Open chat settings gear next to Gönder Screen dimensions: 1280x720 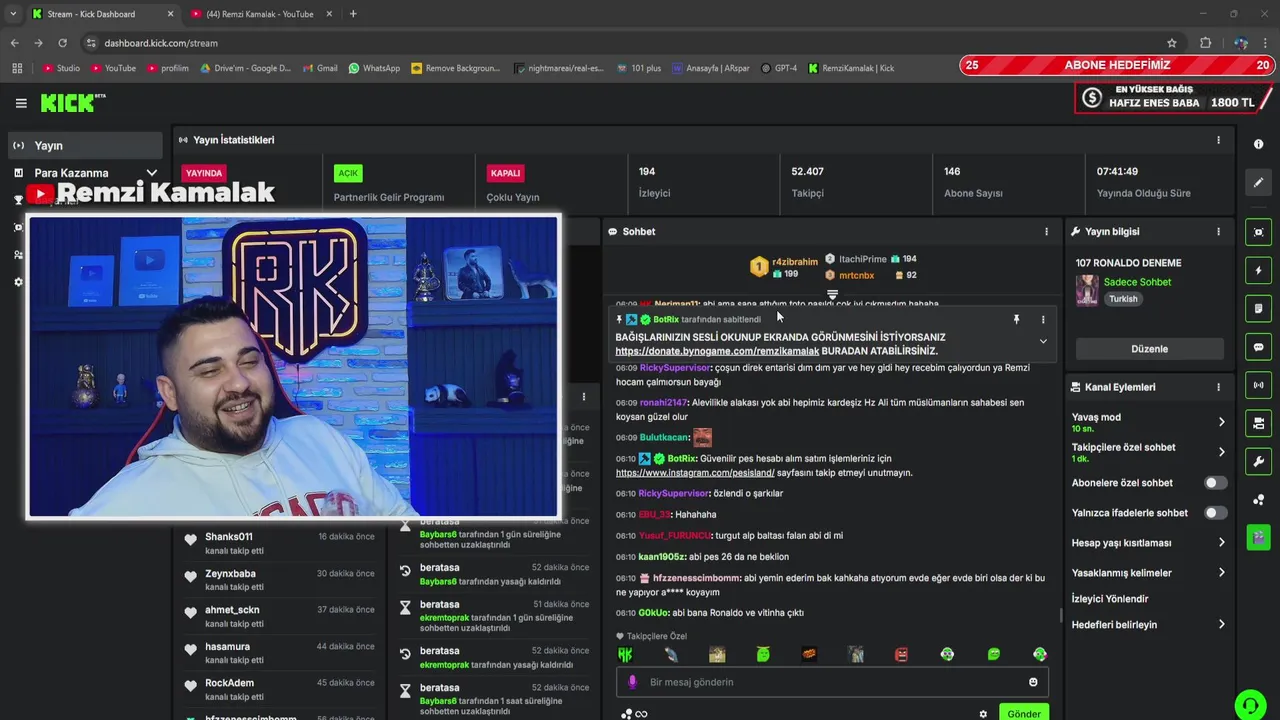[983, 714]
